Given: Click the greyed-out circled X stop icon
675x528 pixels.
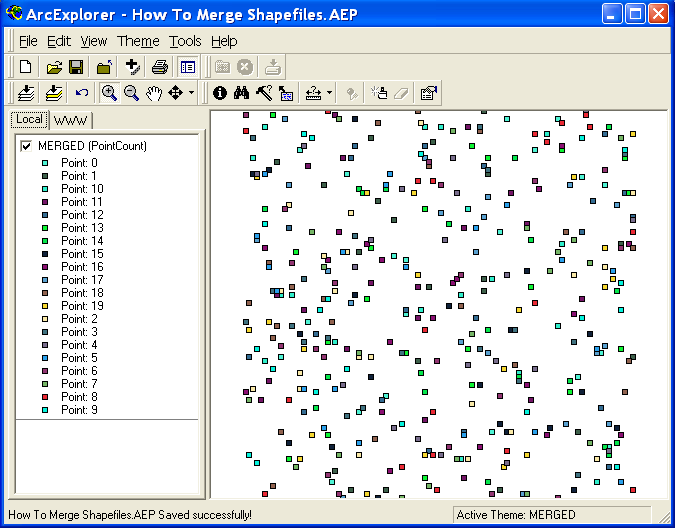Looking at the screenshot, I should 245,67.
